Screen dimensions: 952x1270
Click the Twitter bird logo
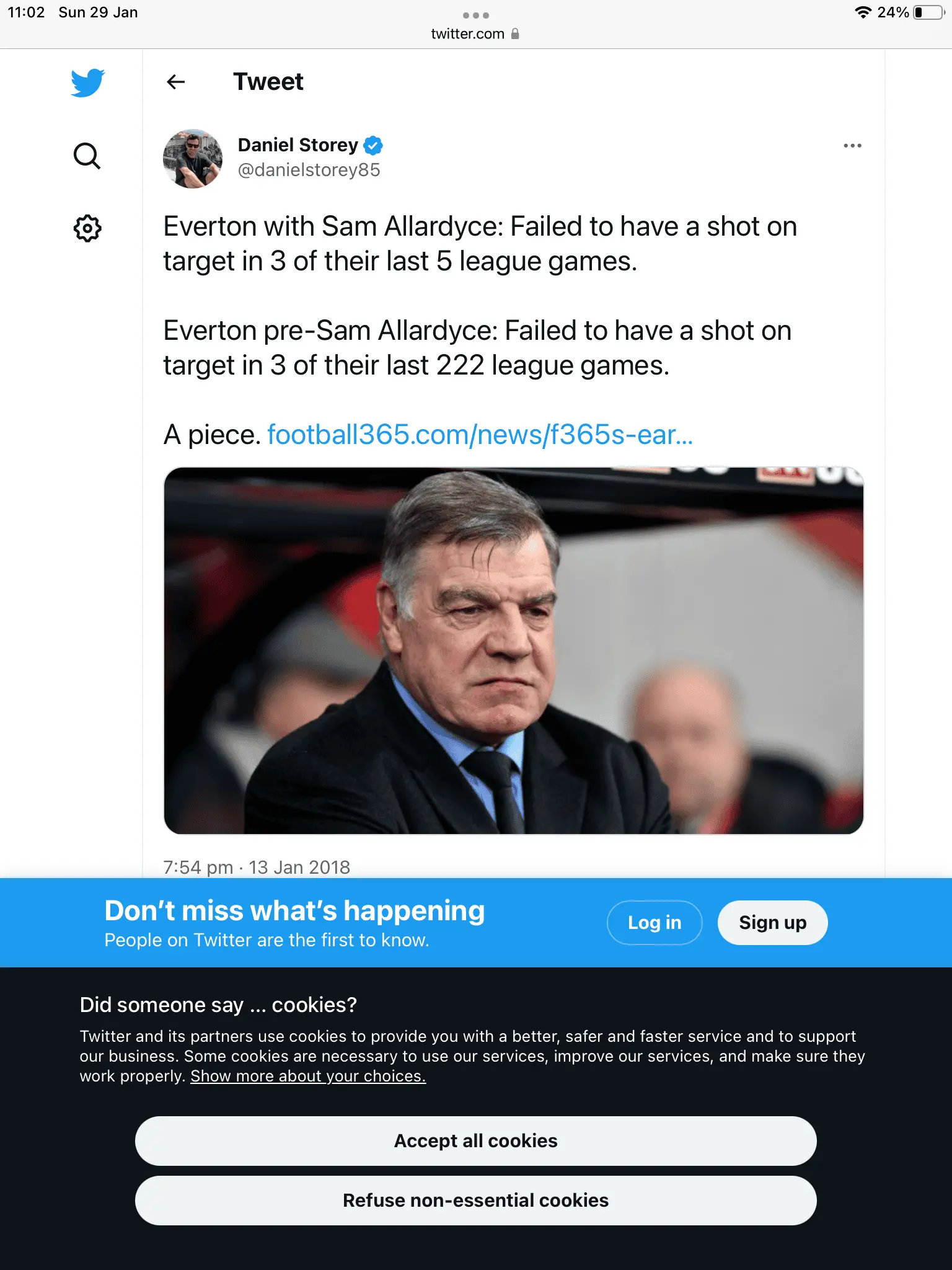tap(87, 82)
